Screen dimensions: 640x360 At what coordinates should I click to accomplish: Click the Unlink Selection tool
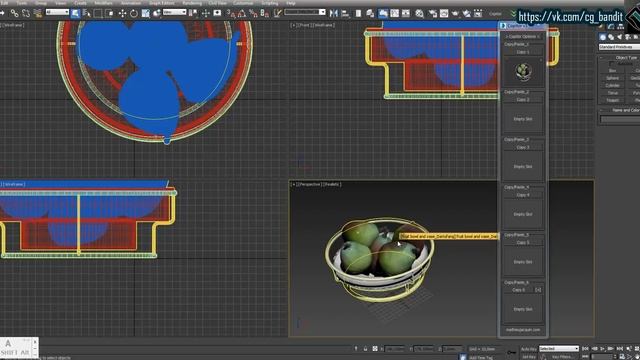(x=26, y=13)
